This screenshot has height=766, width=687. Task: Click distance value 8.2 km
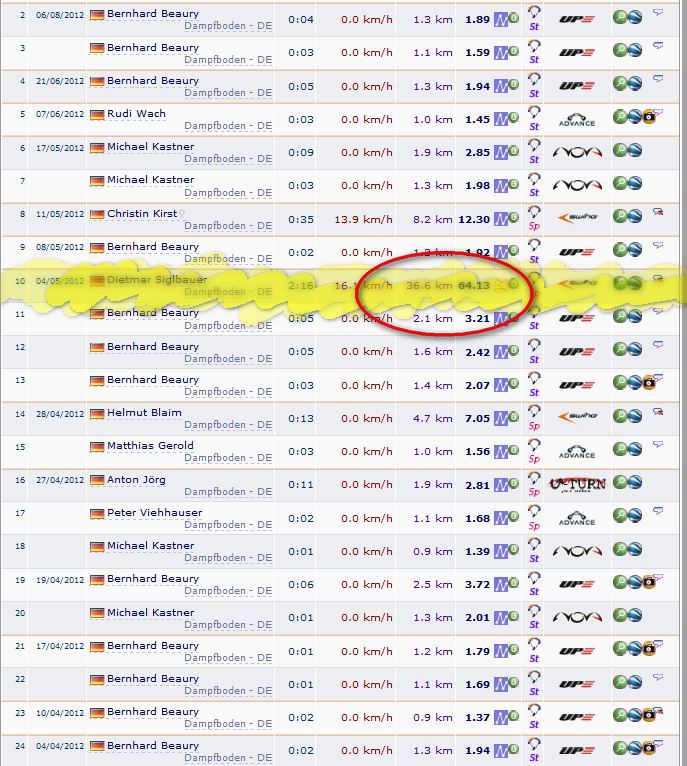[x=433, y=219]
